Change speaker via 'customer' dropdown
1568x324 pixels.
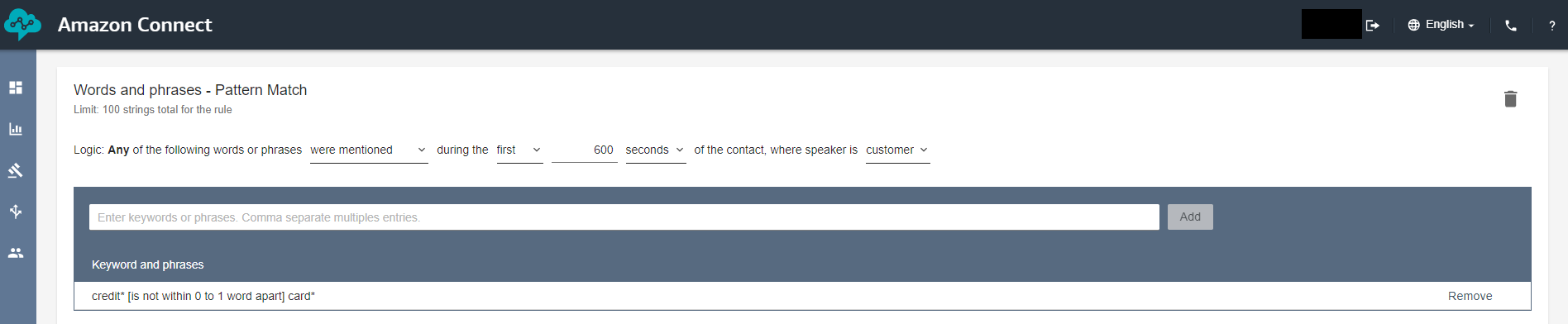point(897,150)
